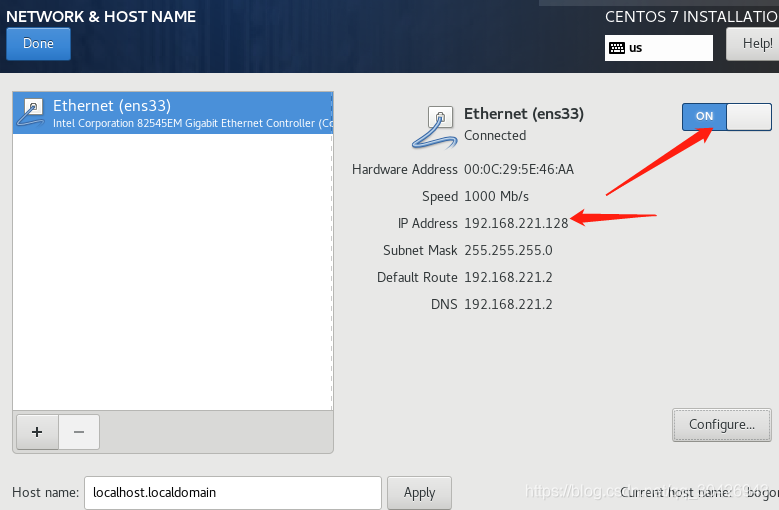This screenshot has height=510, width=779.
Task: Click the keyboard icon beside us
Action: coord(617,48)
